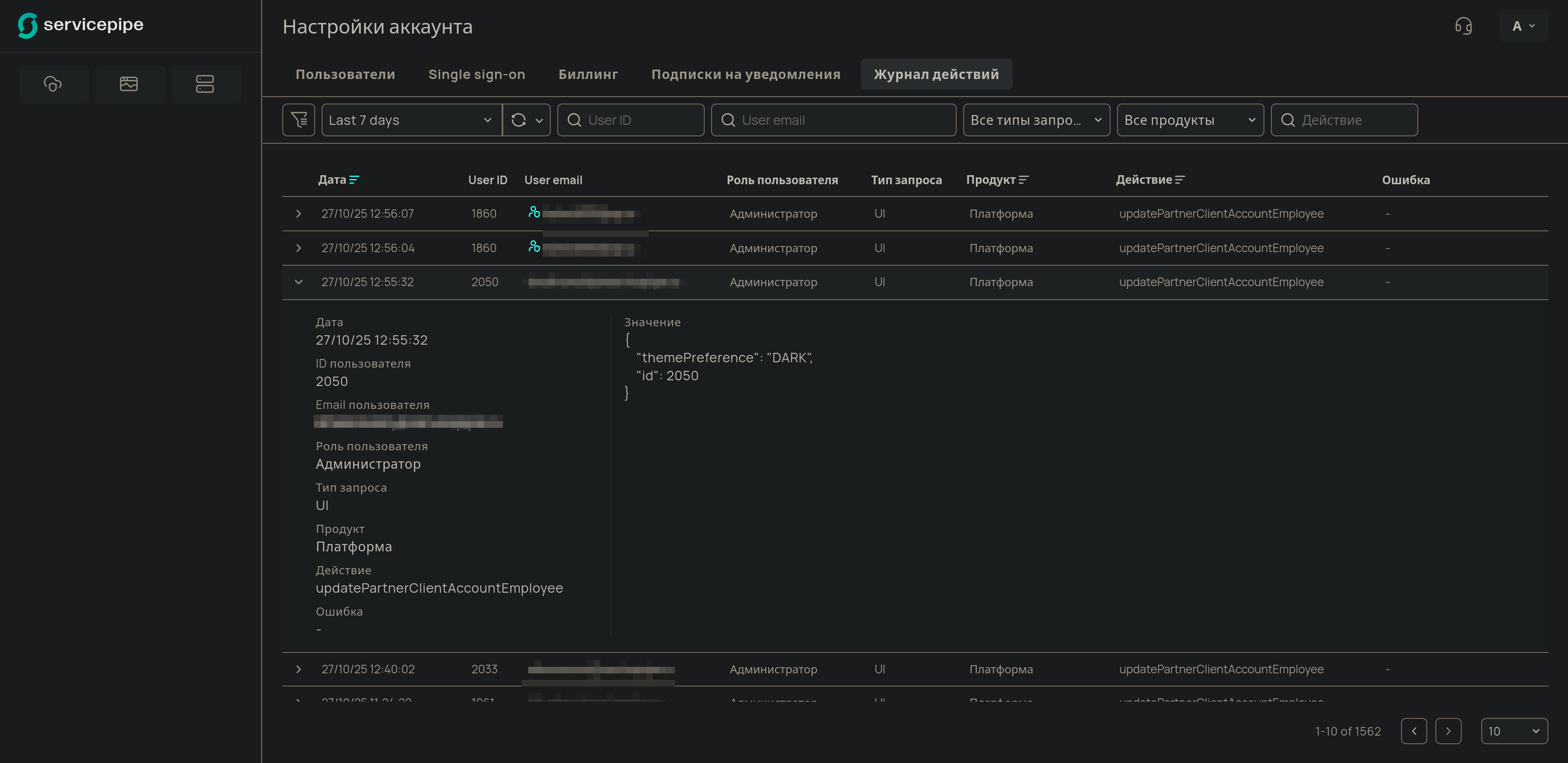Collapse the expanded 12:55:32 log entry

[x=298, y=281]
